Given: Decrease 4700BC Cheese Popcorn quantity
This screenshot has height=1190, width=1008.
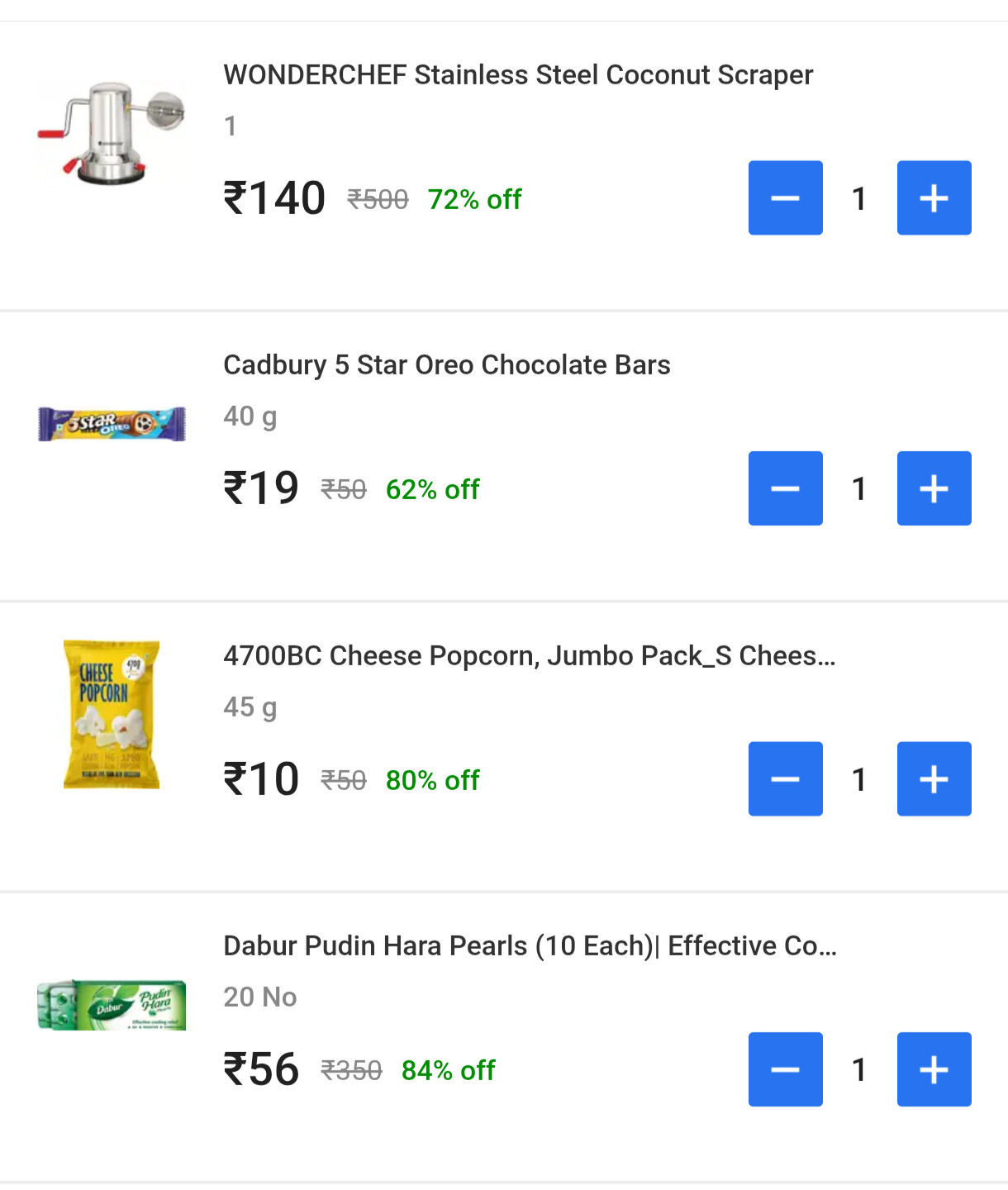Looking at the screenshot, I should [785, 779].
